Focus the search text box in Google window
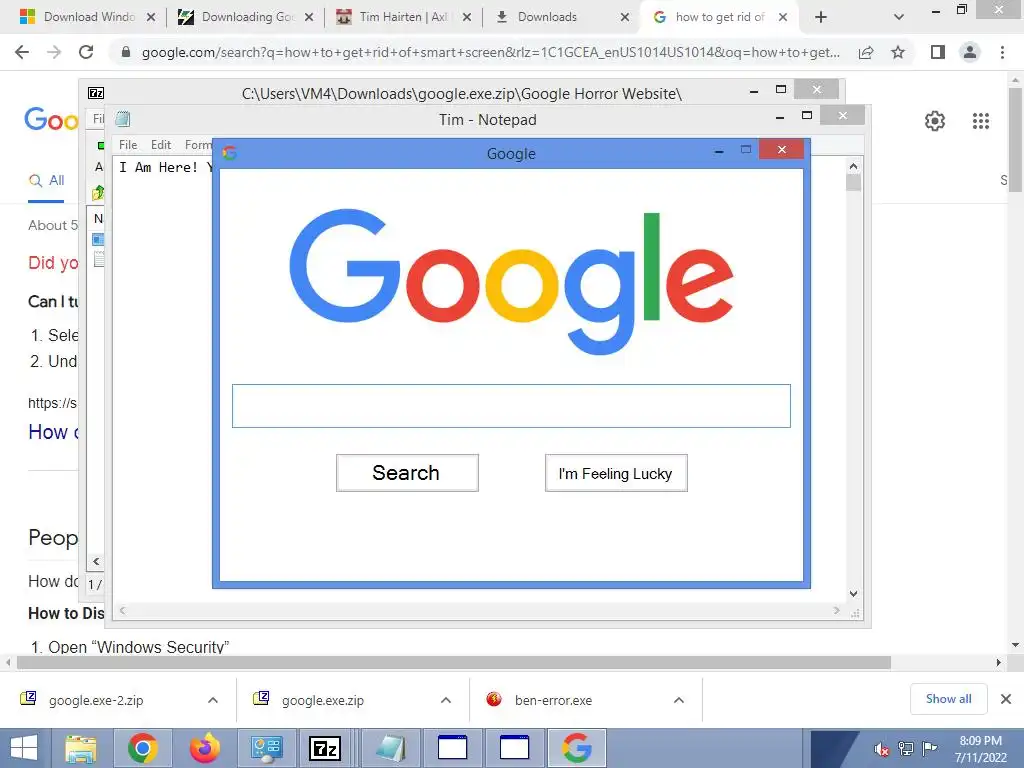Viewport: 1024px width, 768px height. pos(511,406)
